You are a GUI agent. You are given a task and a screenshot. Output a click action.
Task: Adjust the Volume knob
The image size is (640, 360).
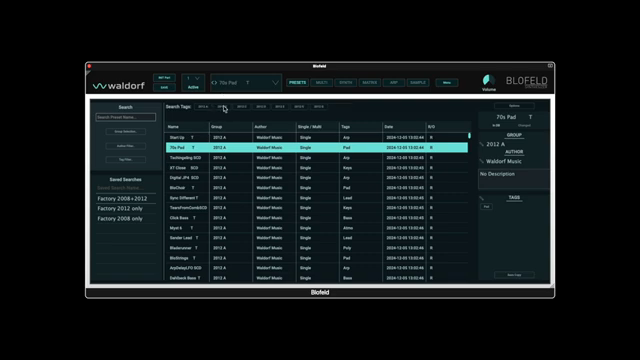click(489, 80)
